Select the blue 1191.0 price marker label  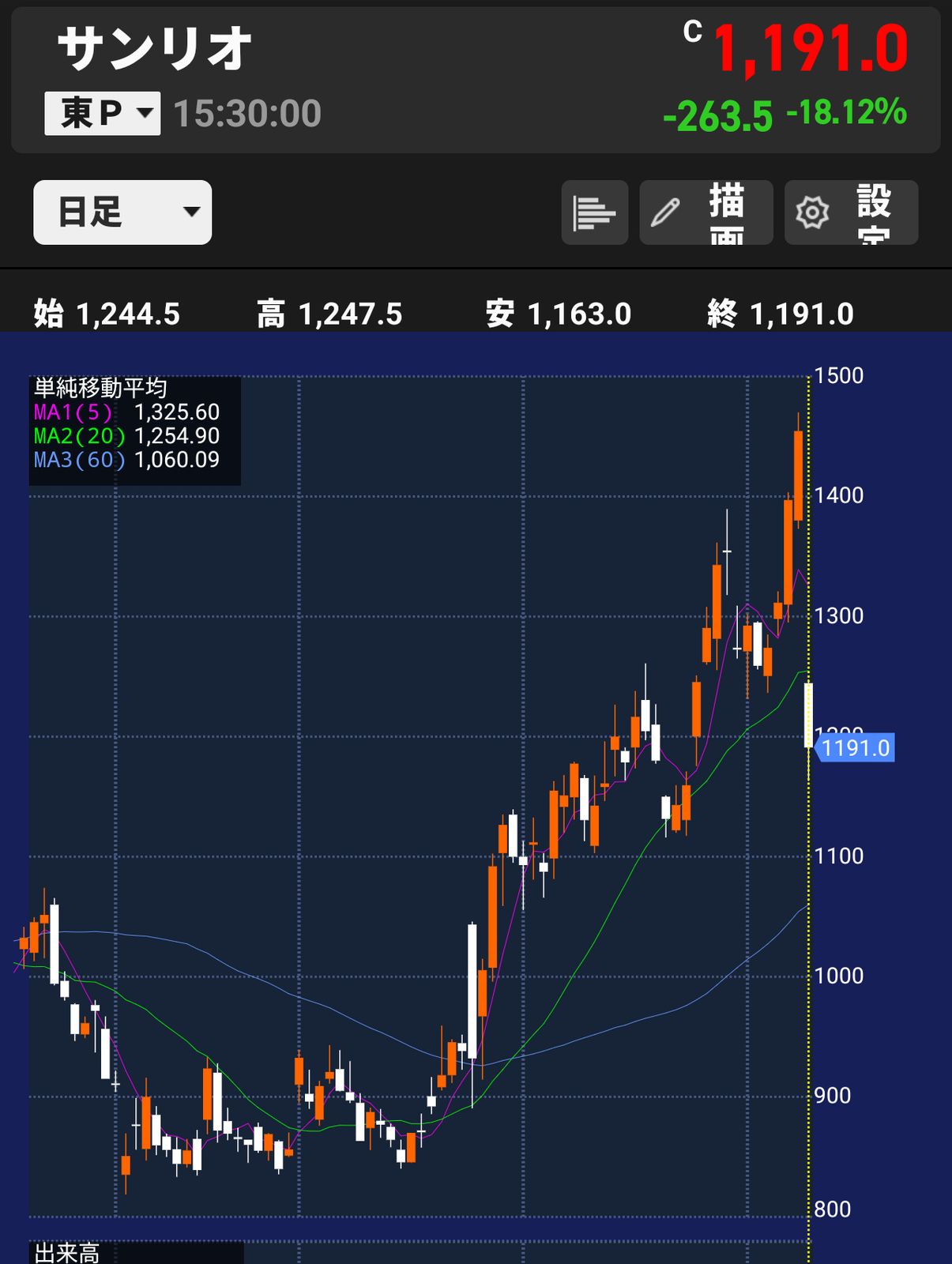pos(853,748)
